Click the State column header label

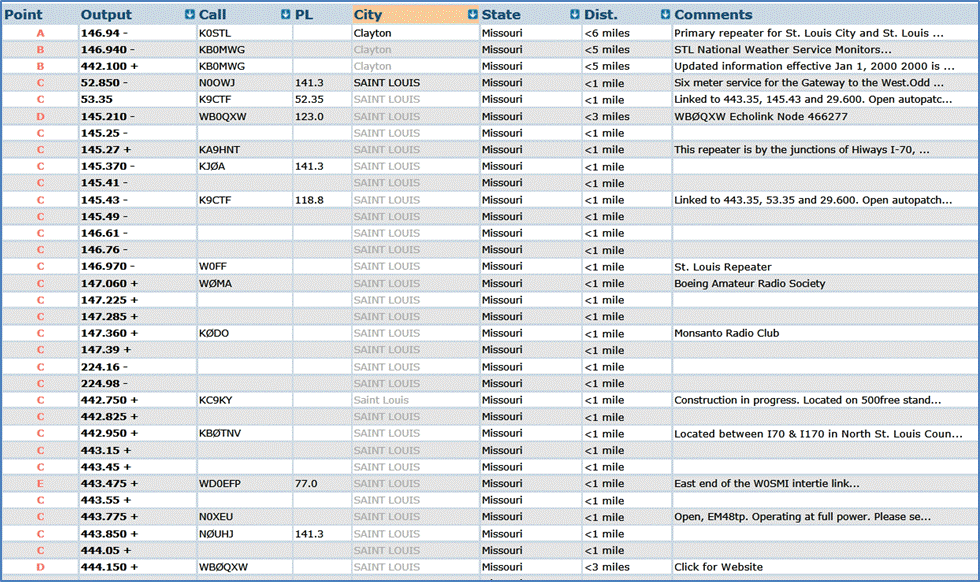501,14
